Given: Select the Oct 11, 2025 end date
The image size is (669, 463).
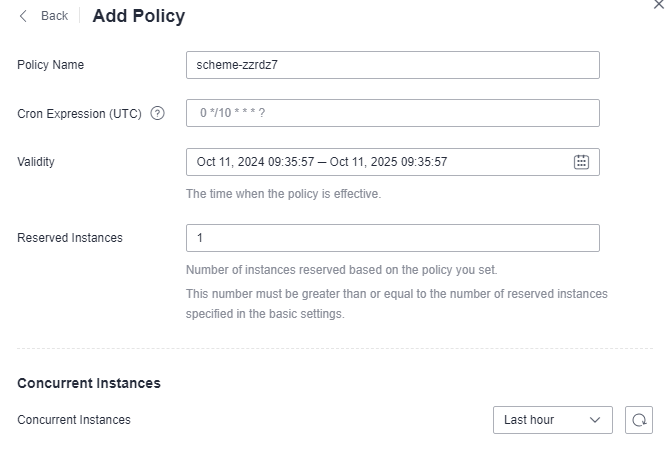Looking at the screenshot, I should pos(388,162).
